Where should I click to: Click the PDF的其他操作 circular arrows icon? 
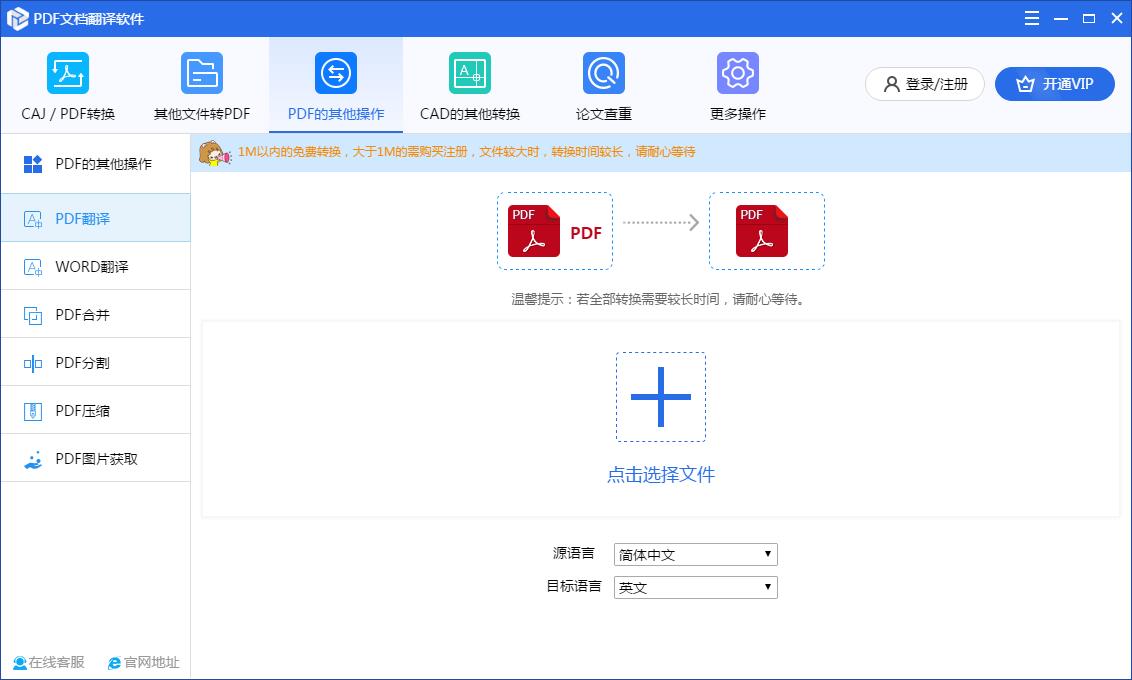(335, 73)
